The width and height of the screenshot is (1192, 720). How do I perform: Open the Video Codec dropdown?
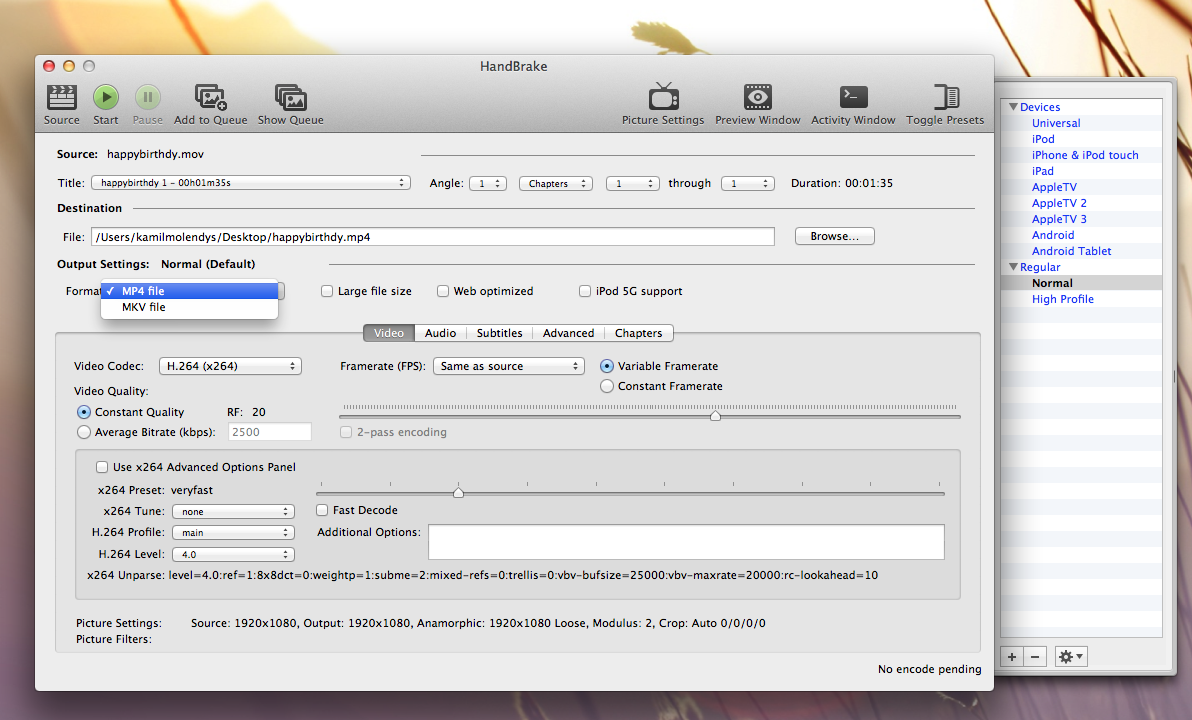pyautogui.click(x=230, y=366)
